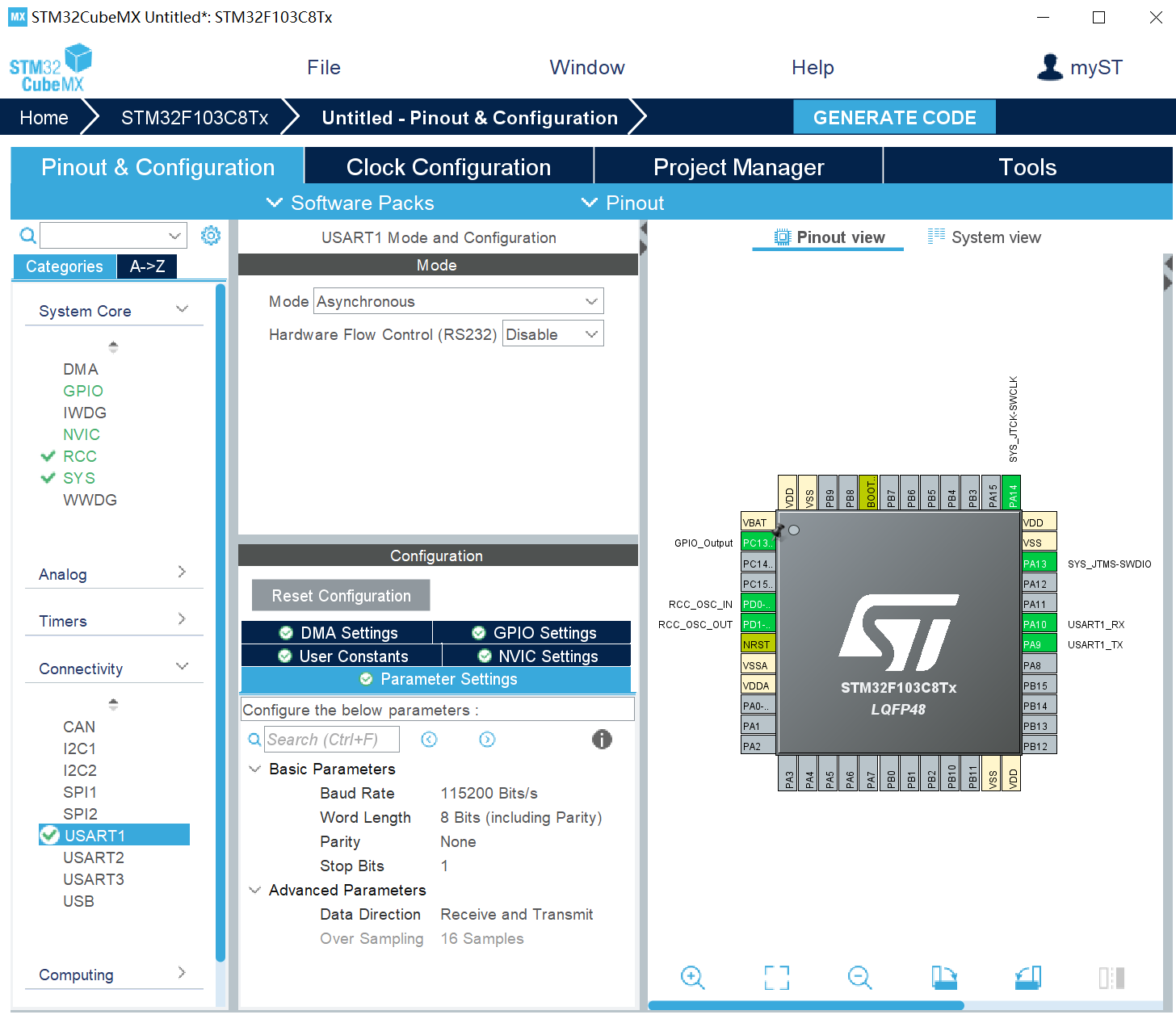The width and height of the screenshot is (1176, 1023).
Task: Click the fit-to-screen resize icon
Action: point(777,978)
